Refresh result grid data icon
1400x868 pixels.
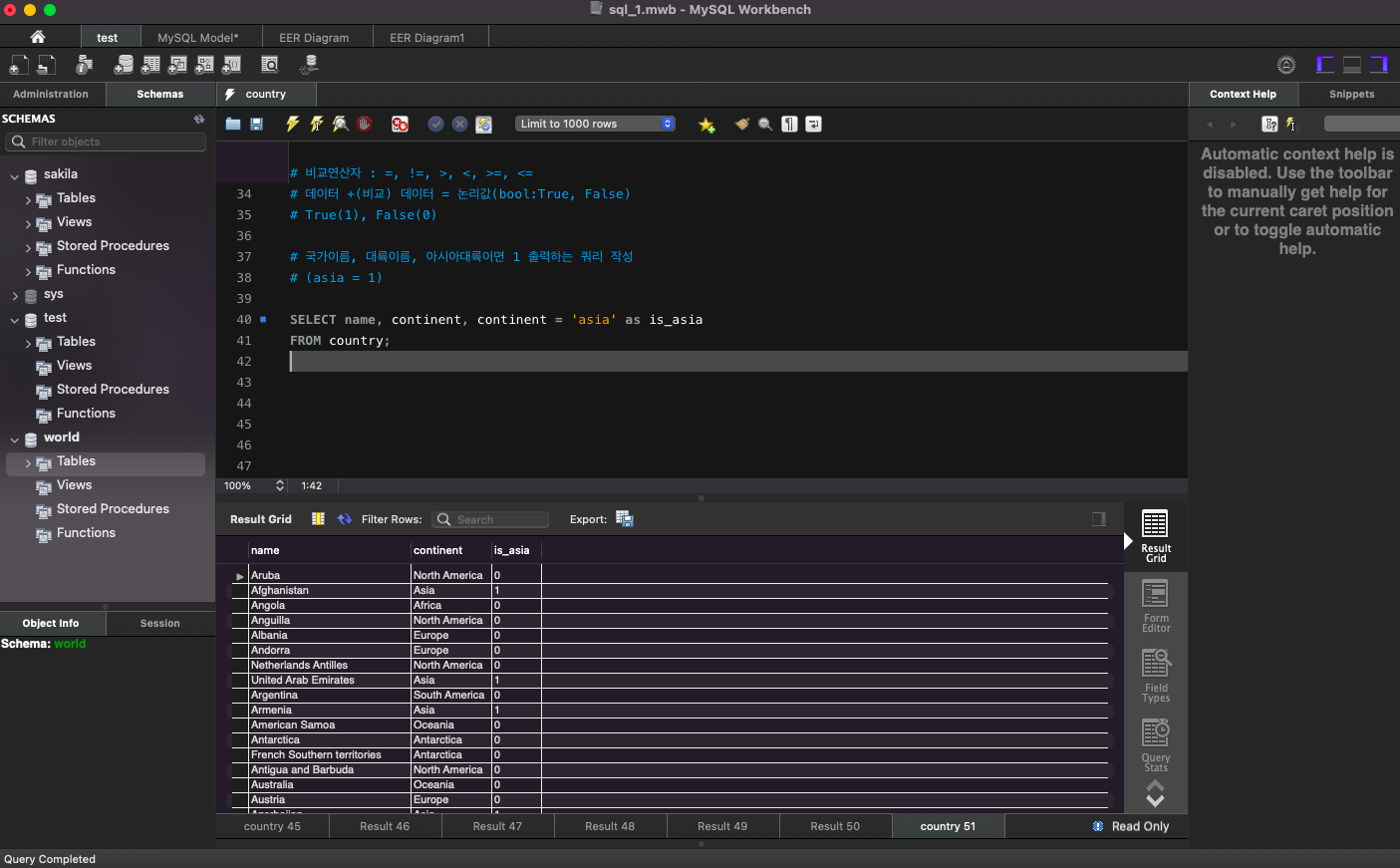click(x=345, y=519)
